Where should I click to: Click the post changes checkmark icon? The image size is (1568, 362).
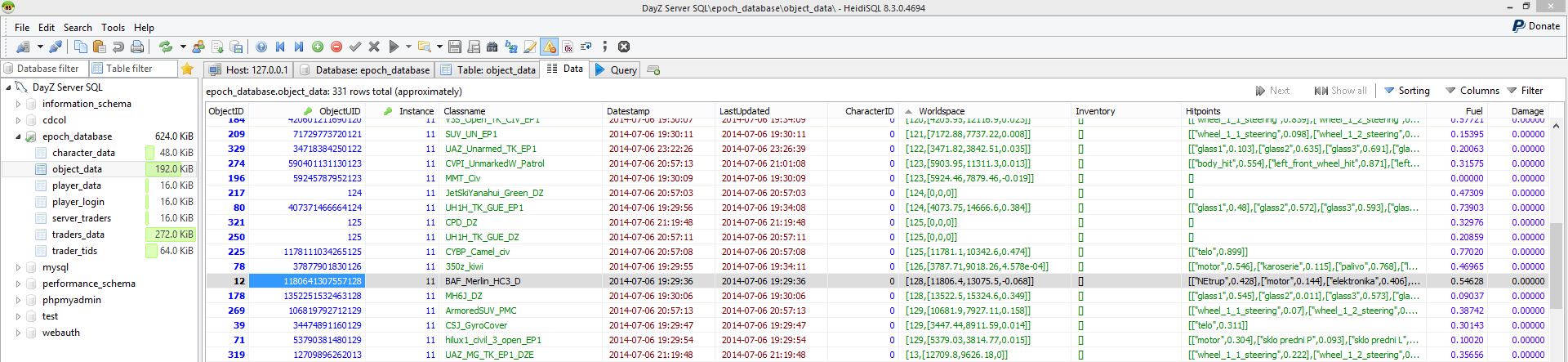pyautogui.click(x=355, y=47)
